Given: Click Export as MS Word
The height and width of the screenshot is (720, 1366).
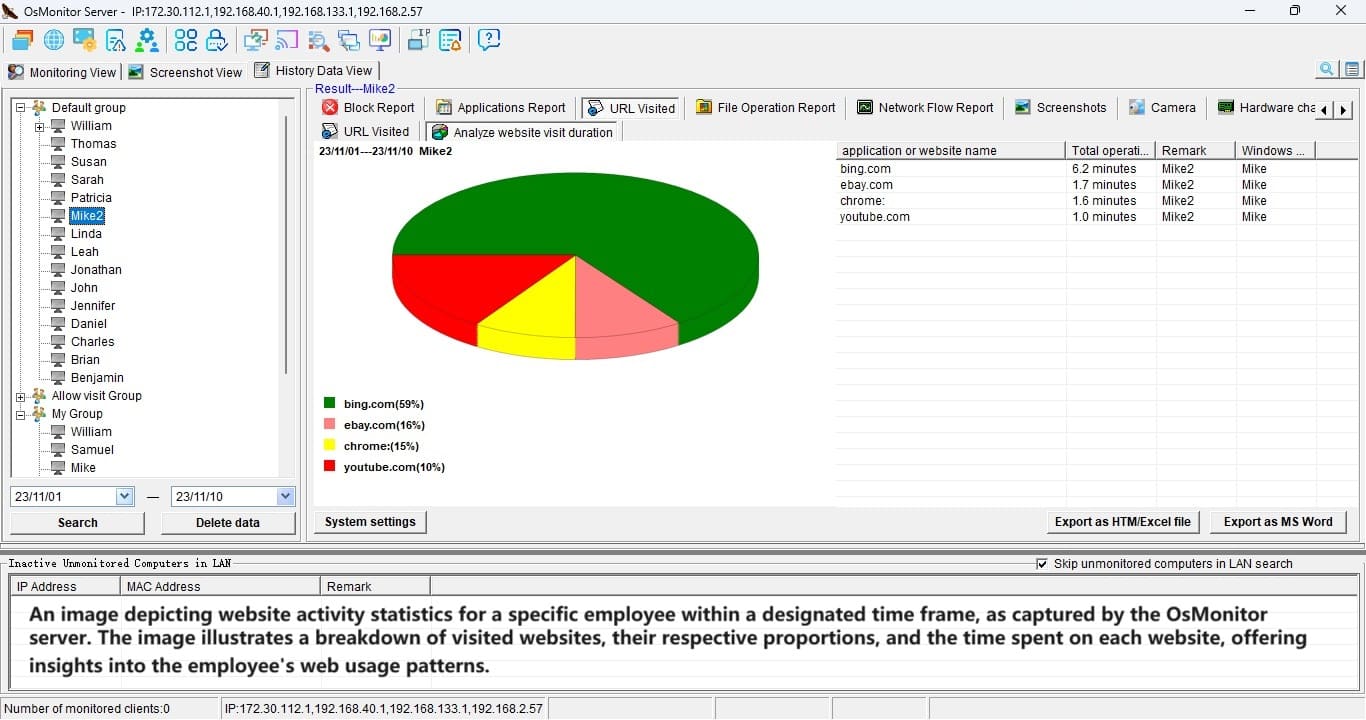Looking at the screenshot, I should 1278,521.
